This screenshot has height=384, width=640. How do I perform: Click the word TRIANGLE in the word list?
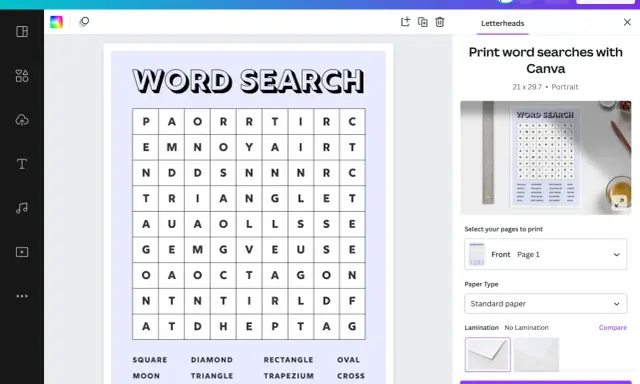coord(212,376)
